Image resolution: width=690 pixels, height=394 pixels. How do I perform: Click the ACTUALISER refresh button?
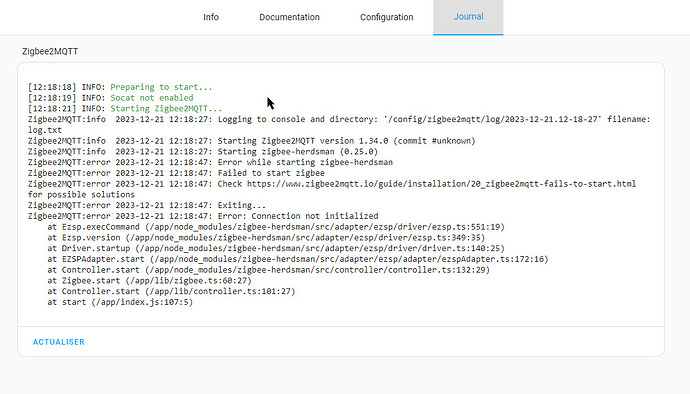(x=59, y=342)
